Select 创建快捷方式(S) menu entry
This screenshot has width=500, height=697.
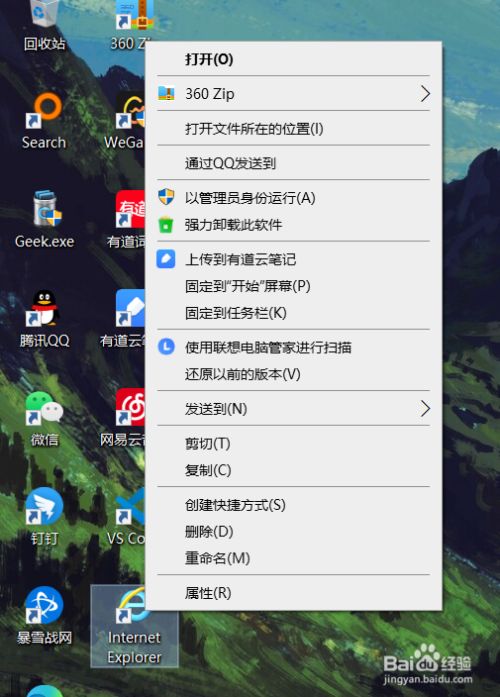point(294,505)
